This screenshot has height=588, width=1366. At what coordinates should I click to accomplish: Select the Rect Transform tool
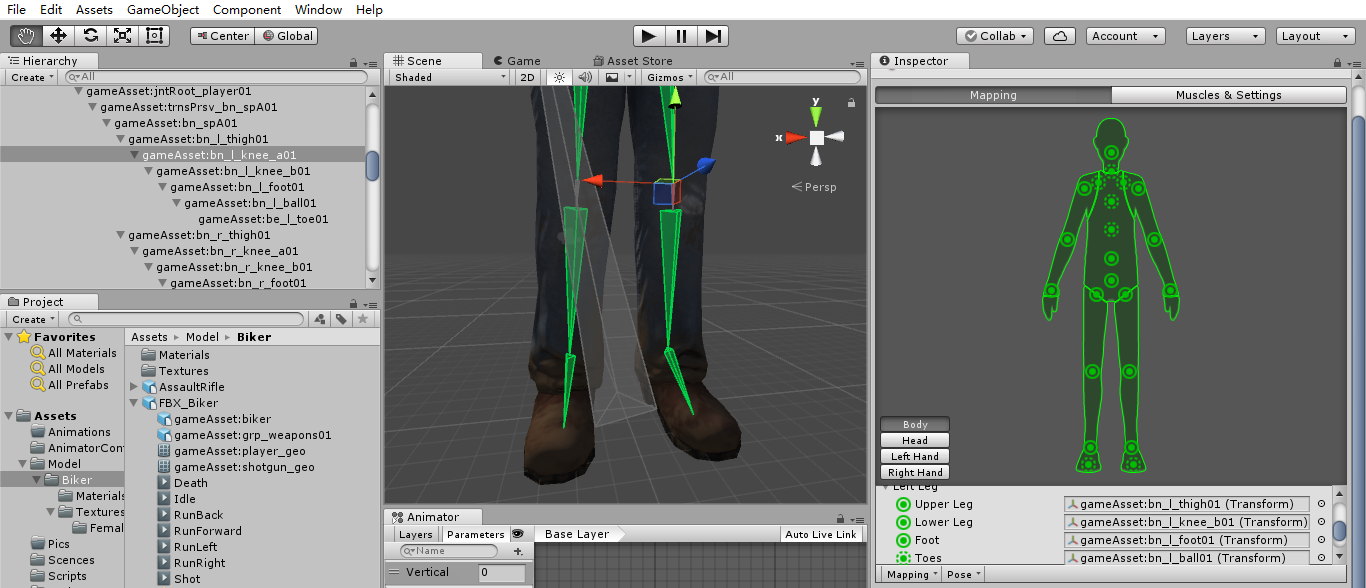click(154, 36)
